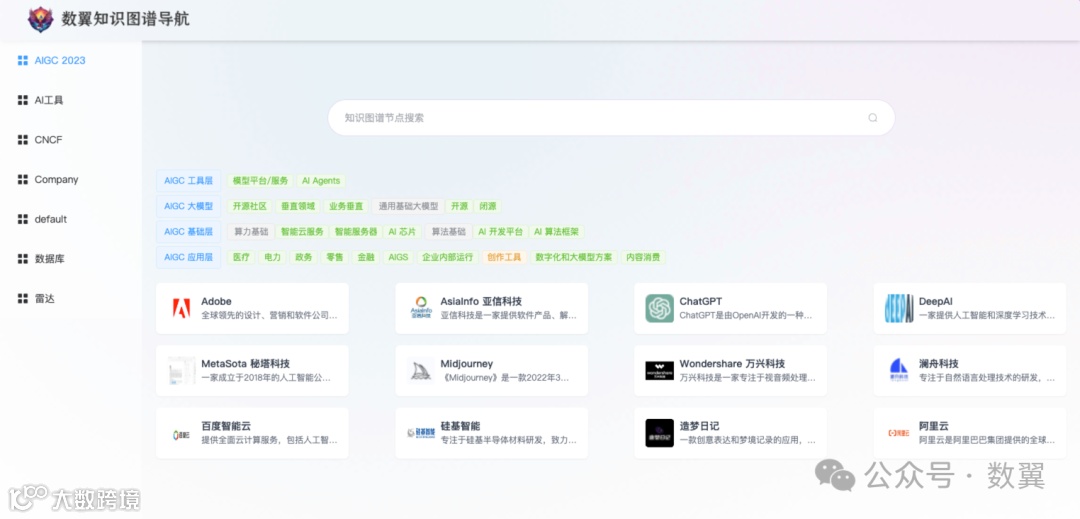The image size is (1080, 519).
Task: Select the 模型平台/服务 tag
Action: click(x=260, y=180)
